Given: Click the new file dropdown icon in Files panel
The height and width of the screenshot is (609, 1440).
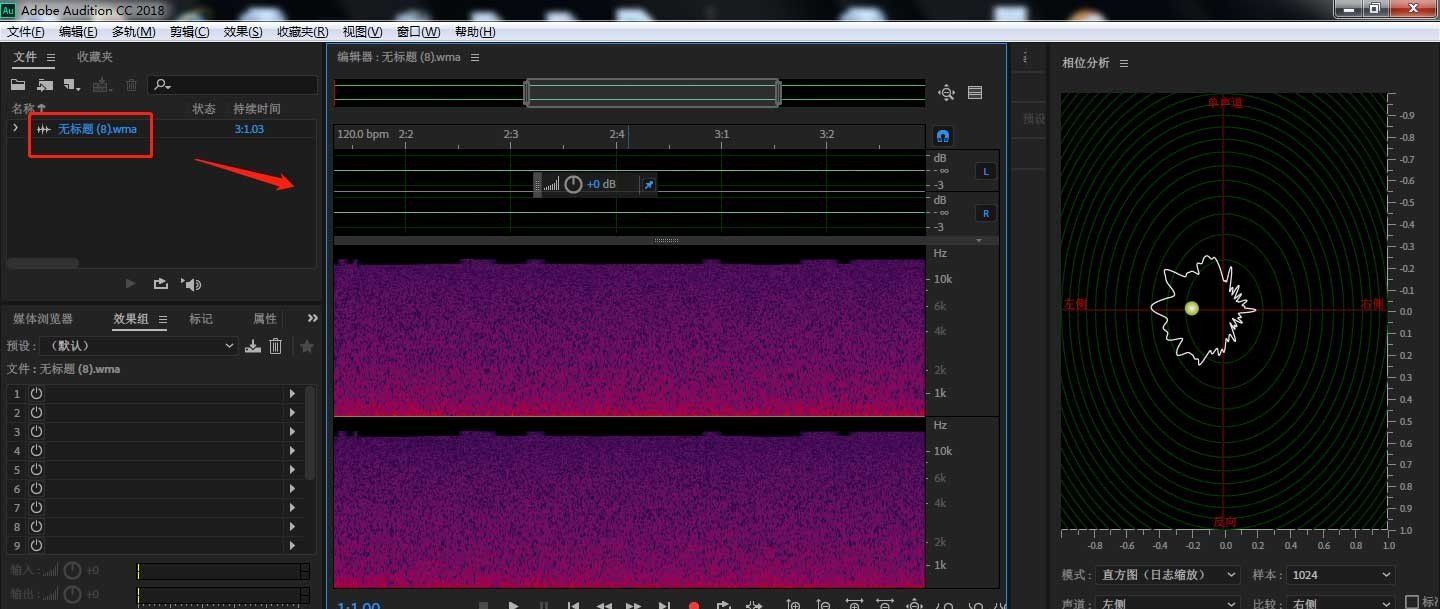Looking at the screenshot, I should click(72, 85).
